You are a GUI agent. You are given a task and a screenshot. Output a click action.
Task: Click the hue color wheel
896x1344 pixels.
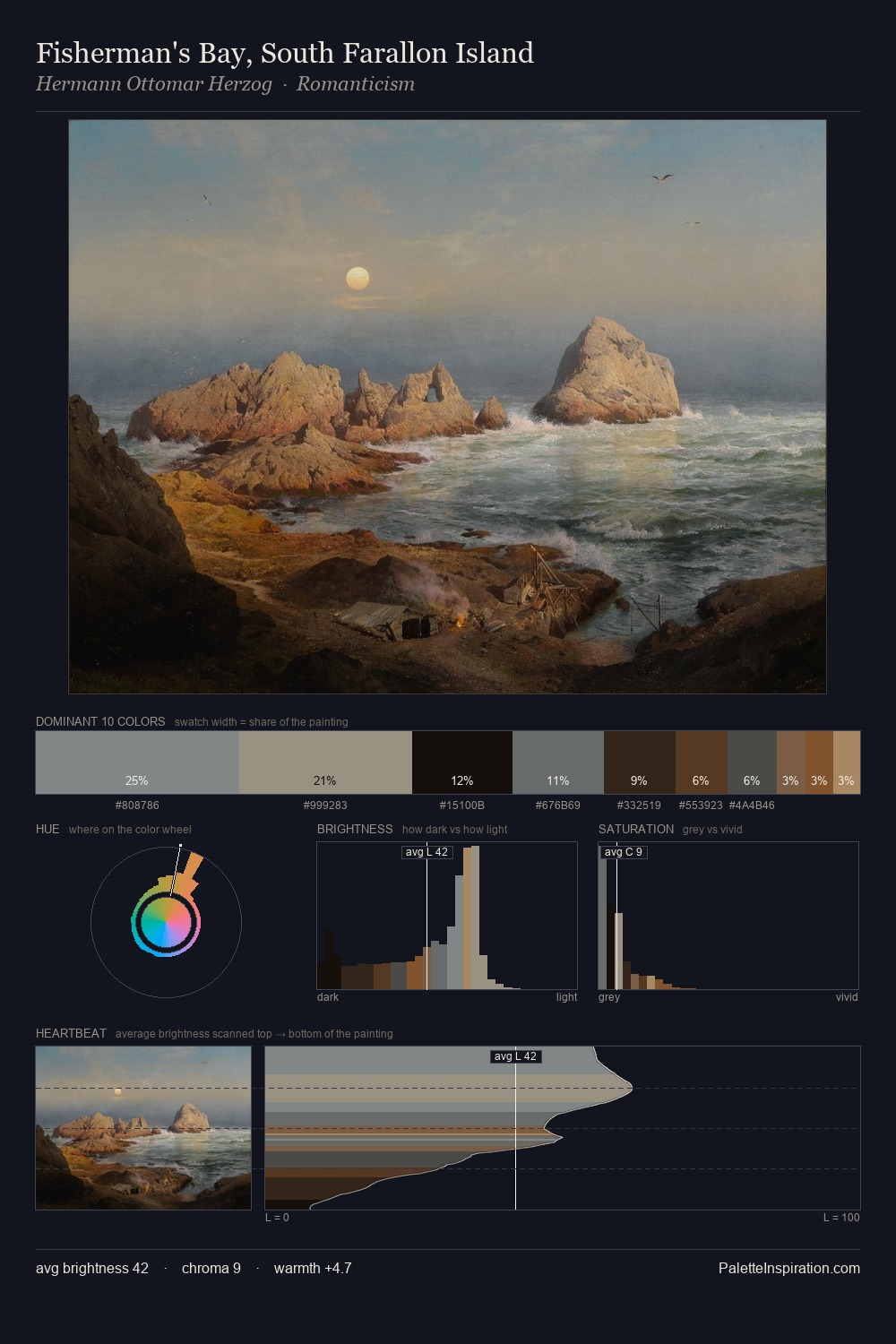click(x=166, y=921)
